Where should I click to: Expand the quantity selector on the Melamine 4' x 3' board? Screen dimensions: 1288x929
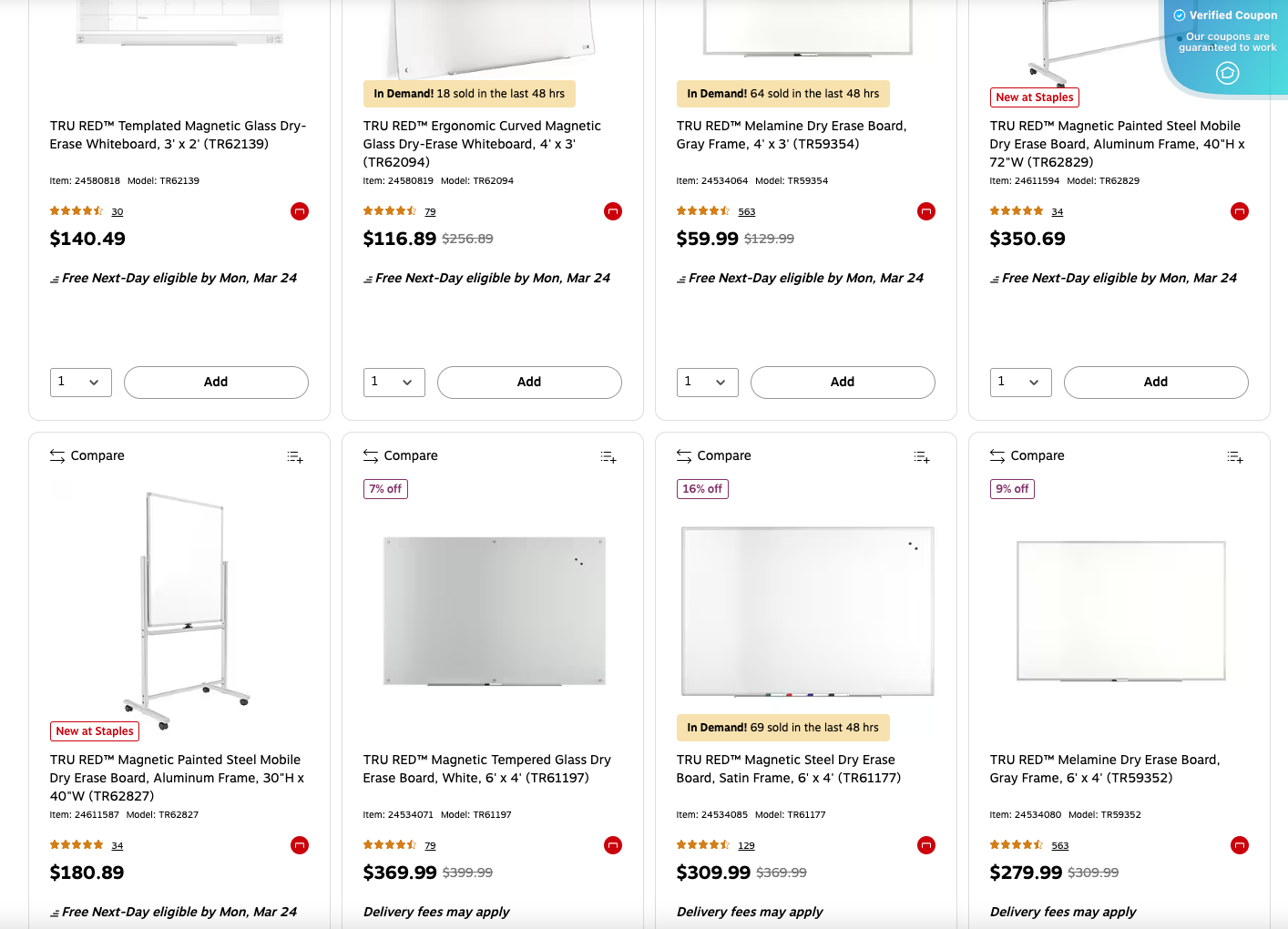(x=707, y=382)
